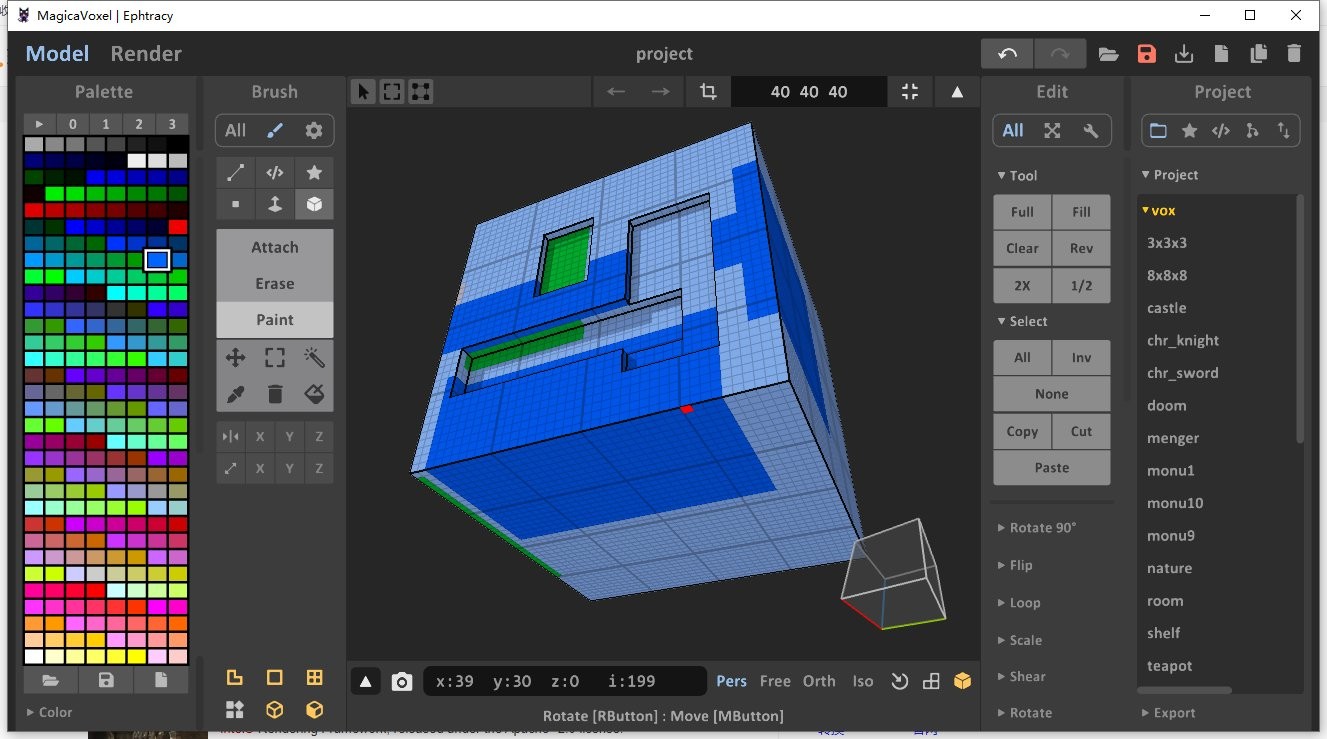The width and height of the screenshot is (1327, 739).
Task: Switch to the Render tab
Action: point(145,54)
